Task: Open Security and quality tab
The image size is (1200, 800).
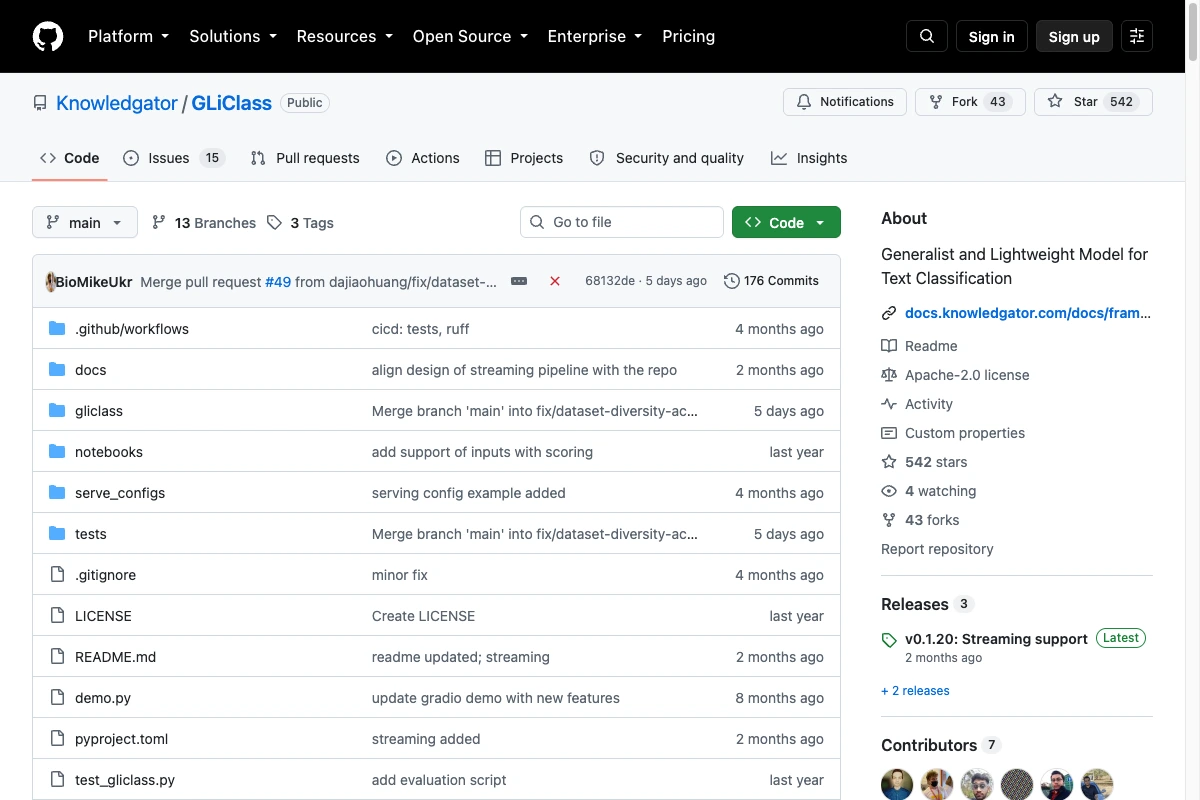Action: (667, 158)
